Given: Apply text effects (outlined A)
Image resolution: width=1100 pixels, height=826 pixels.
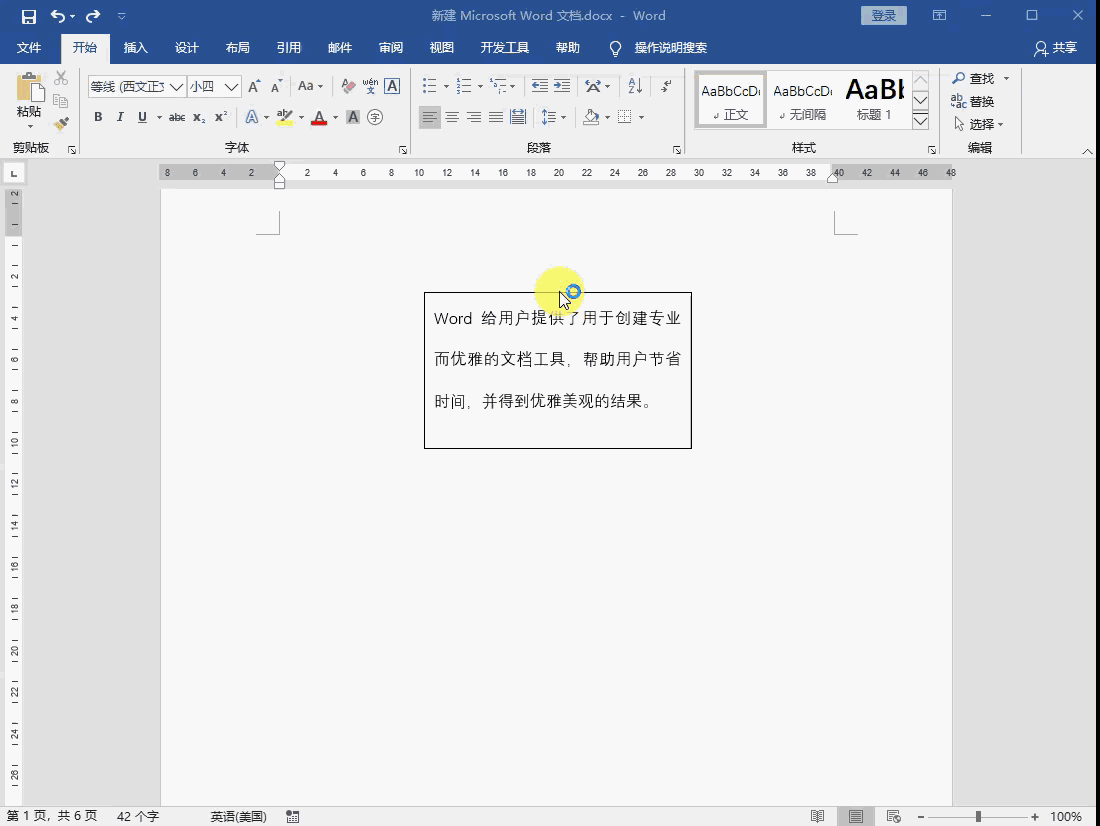Looking at the screenshot, I should pos(251,117).
